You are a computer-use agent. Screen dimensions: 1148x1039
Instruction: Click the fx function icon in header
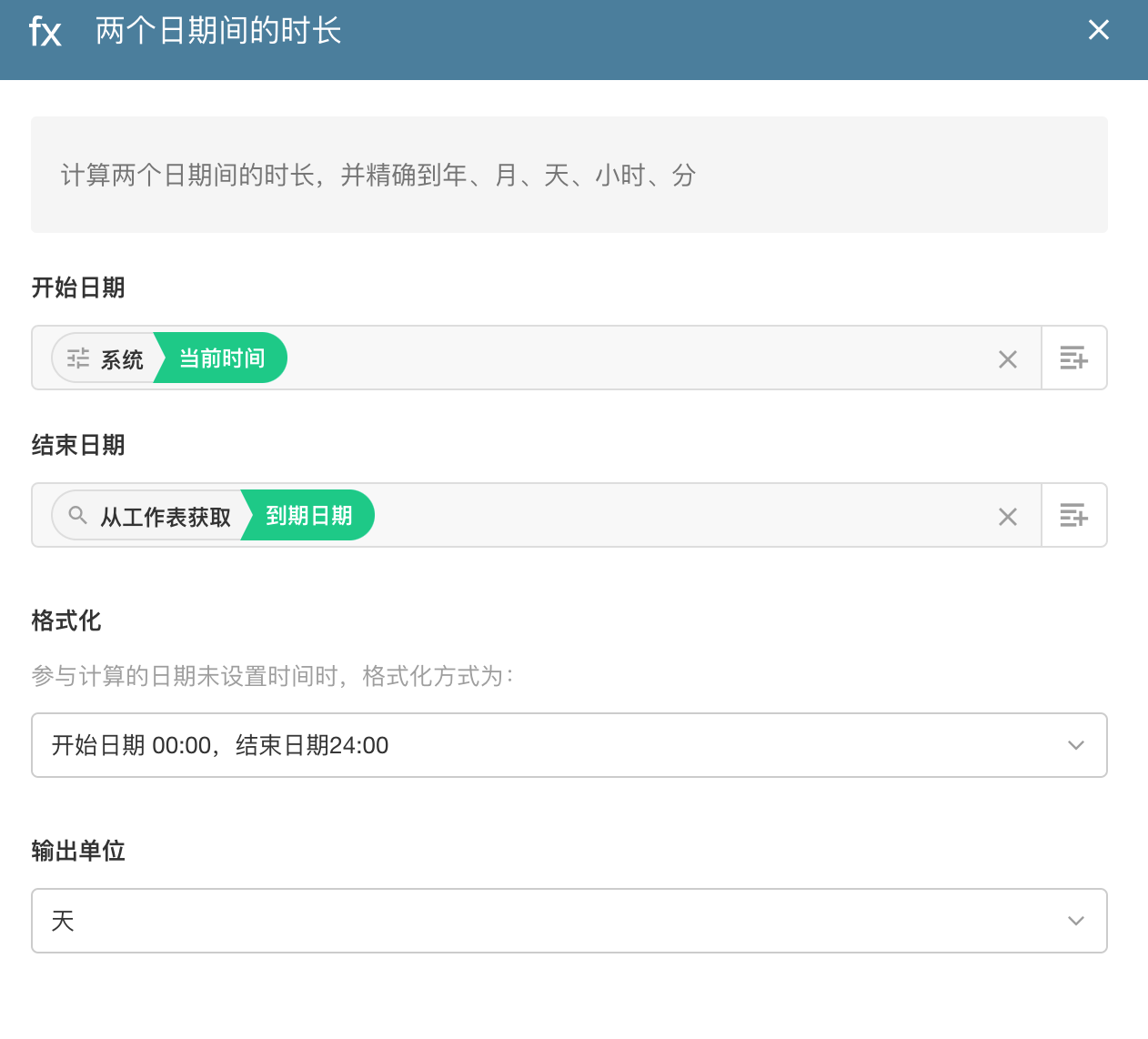[x=45, y=32]
